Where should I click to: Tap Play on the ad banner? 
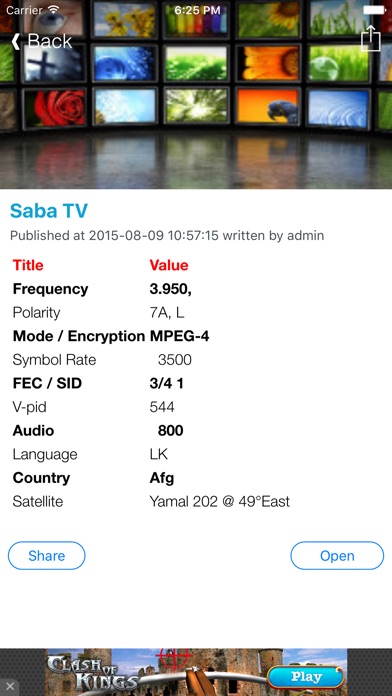[306, 677]
